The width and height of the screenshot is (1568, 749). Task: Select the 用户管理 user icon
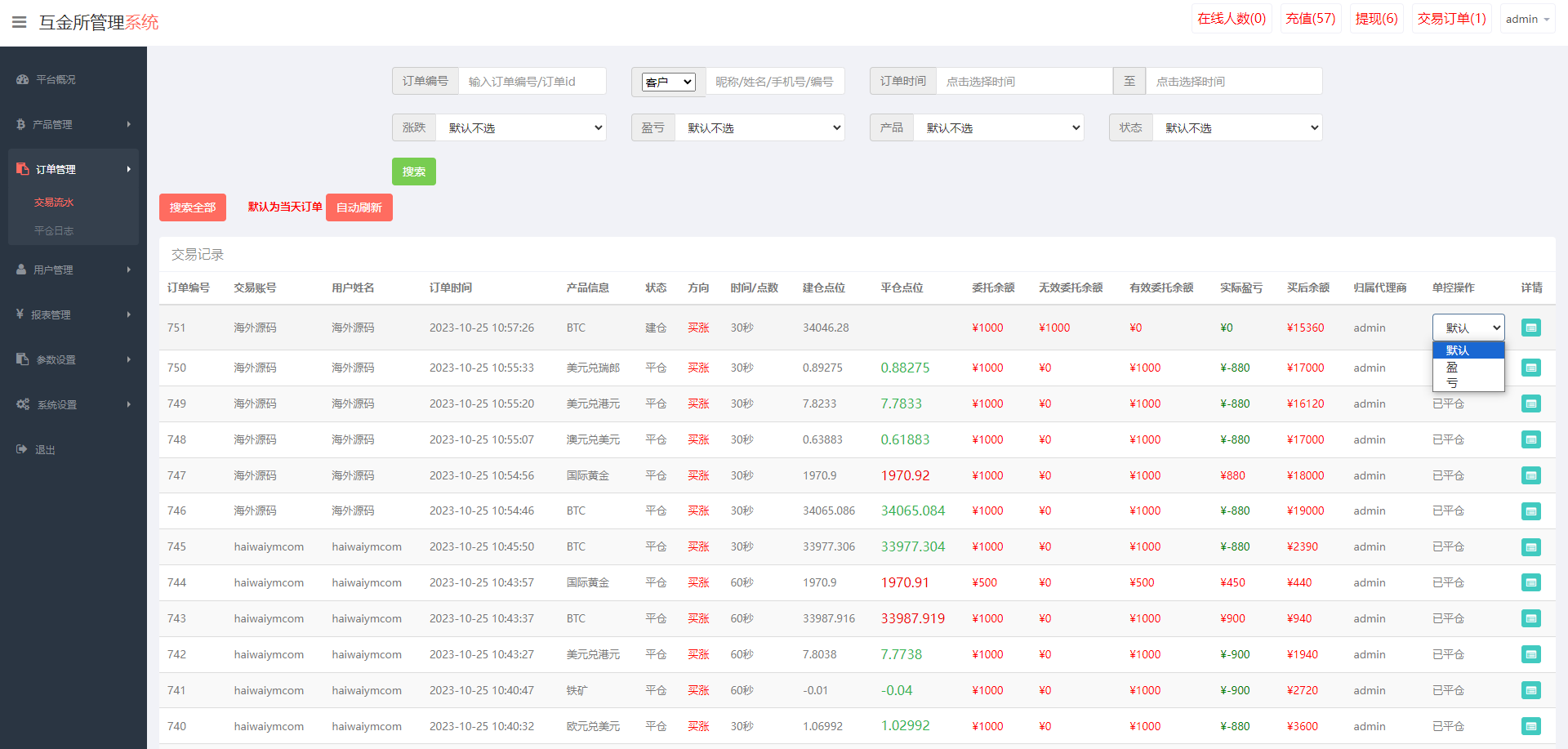(x=20, y=269)
